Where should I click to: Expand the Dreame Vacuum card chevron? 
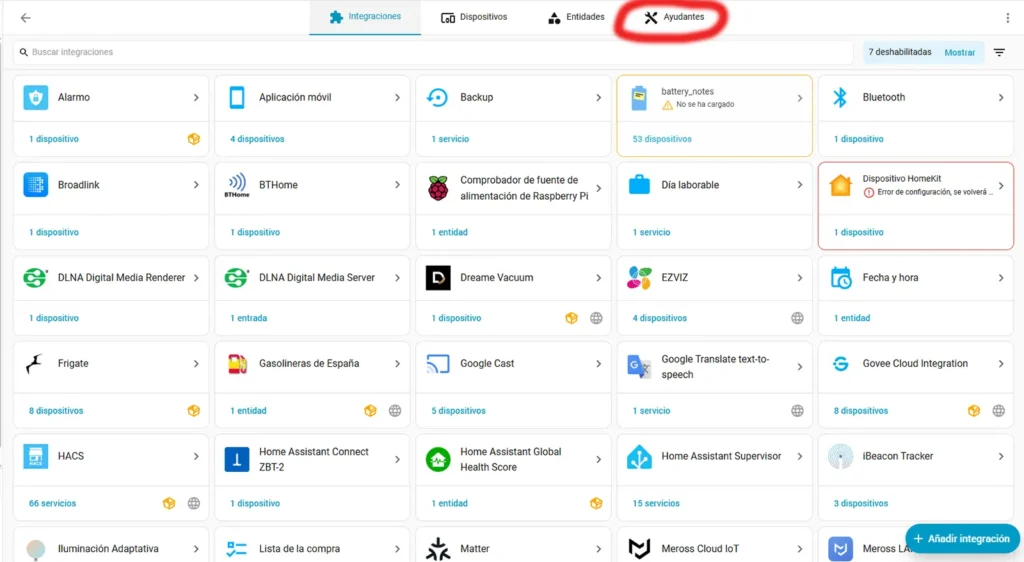(598, 277)
